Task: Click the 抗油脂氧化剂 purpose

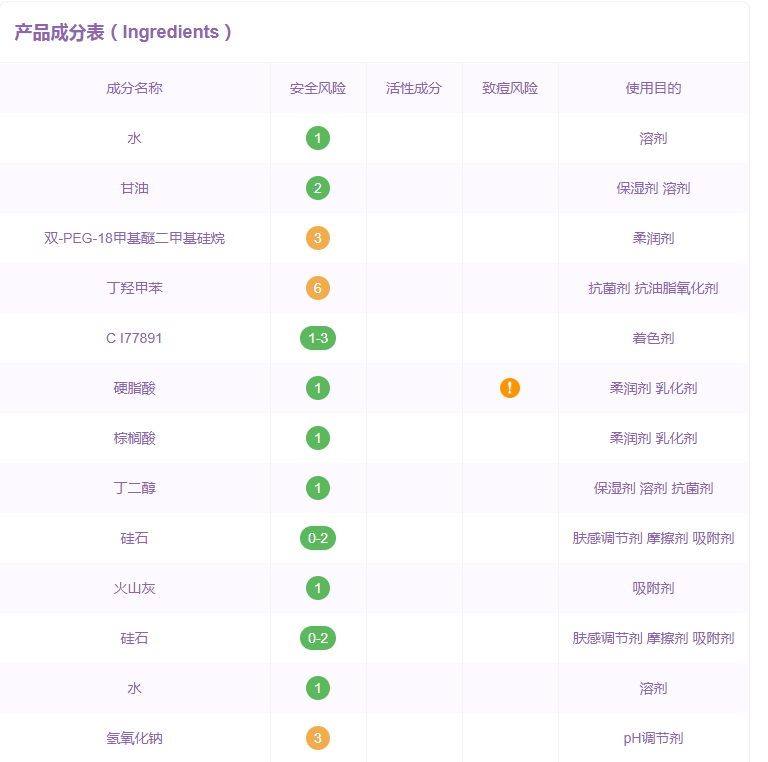Action: (676, 288)
